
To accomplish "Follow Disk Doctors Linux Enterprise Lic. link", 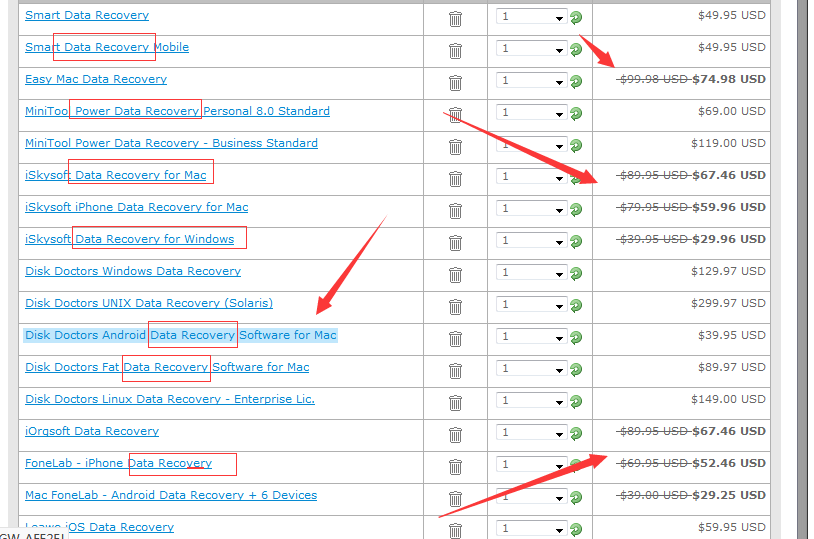I will tap(170, 399).
